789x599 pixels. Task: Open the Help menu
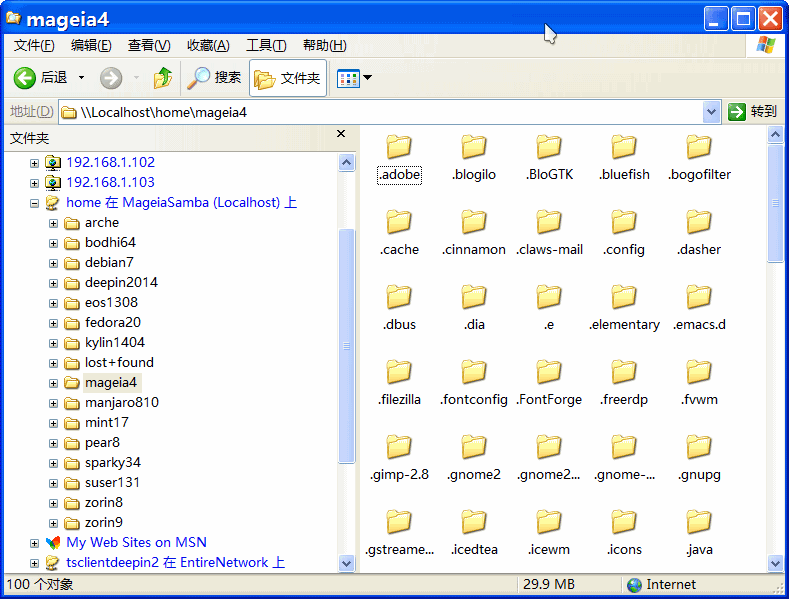pyautogui.click(x=325, y=45)
